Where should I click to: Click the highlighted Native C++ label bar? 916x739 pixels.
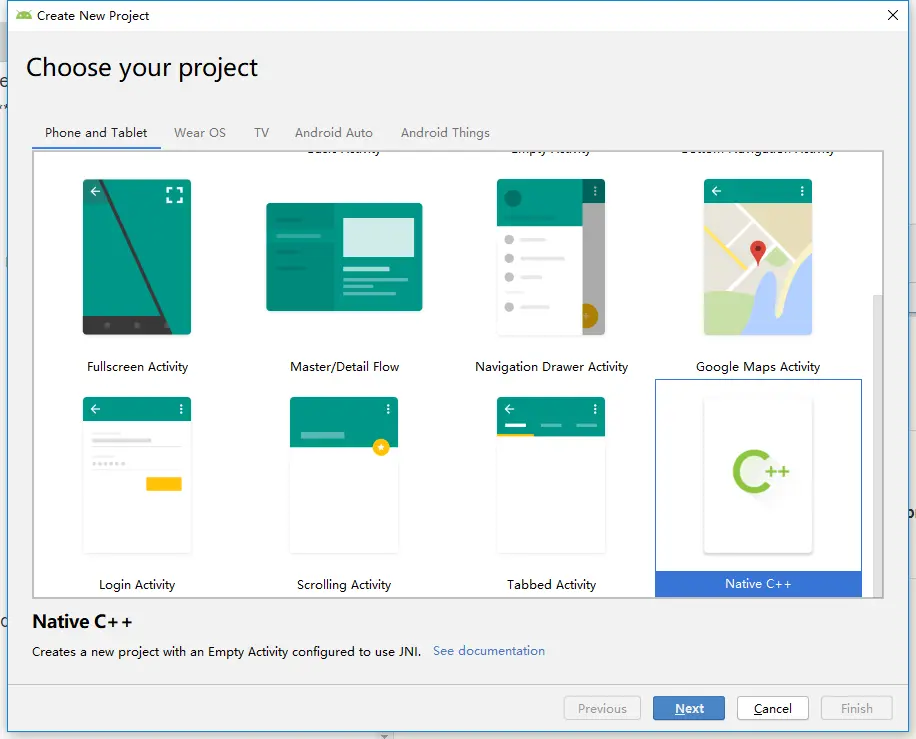tap(758, 584)
